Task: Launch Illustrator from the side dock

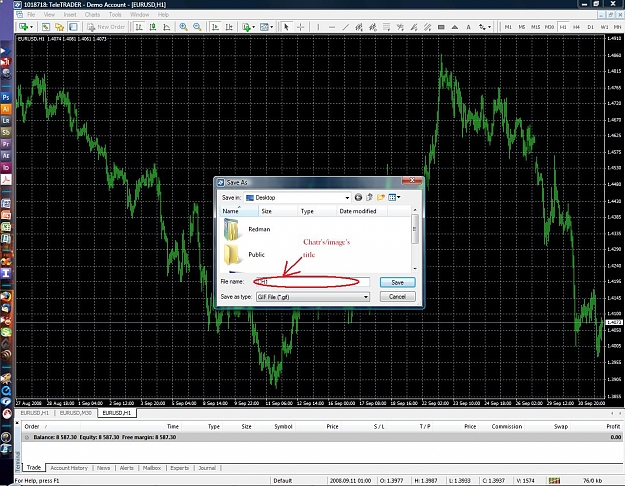Action: tap(6, 109)
